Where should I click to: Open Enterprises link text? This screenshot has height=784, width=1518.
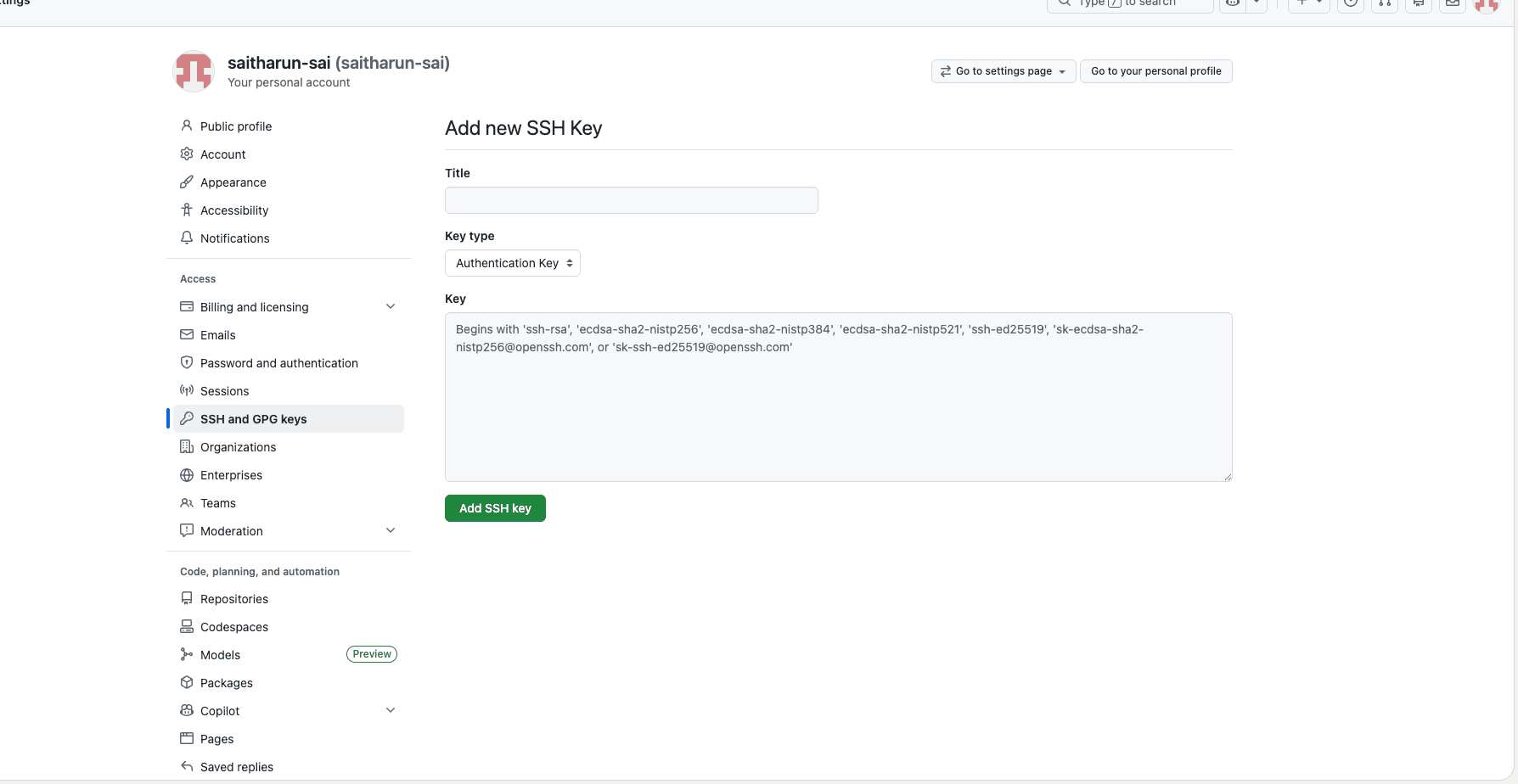point(232,475)
